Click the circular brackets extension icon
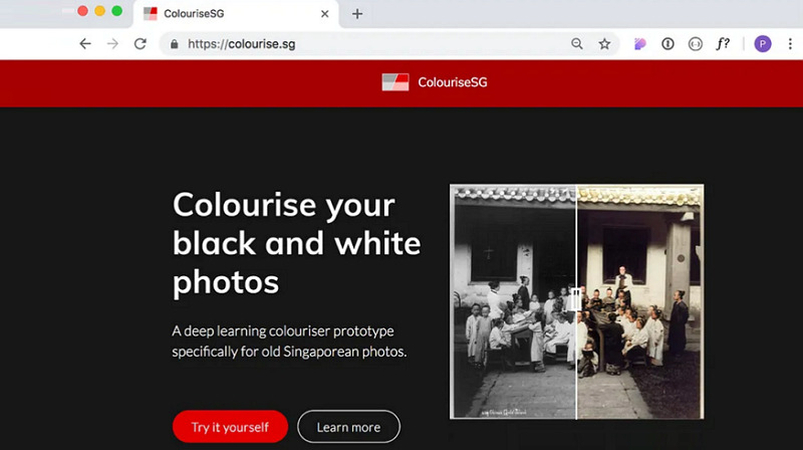Image resolution: width=803 pixels, height=450 pixels. tap(695, 44)
